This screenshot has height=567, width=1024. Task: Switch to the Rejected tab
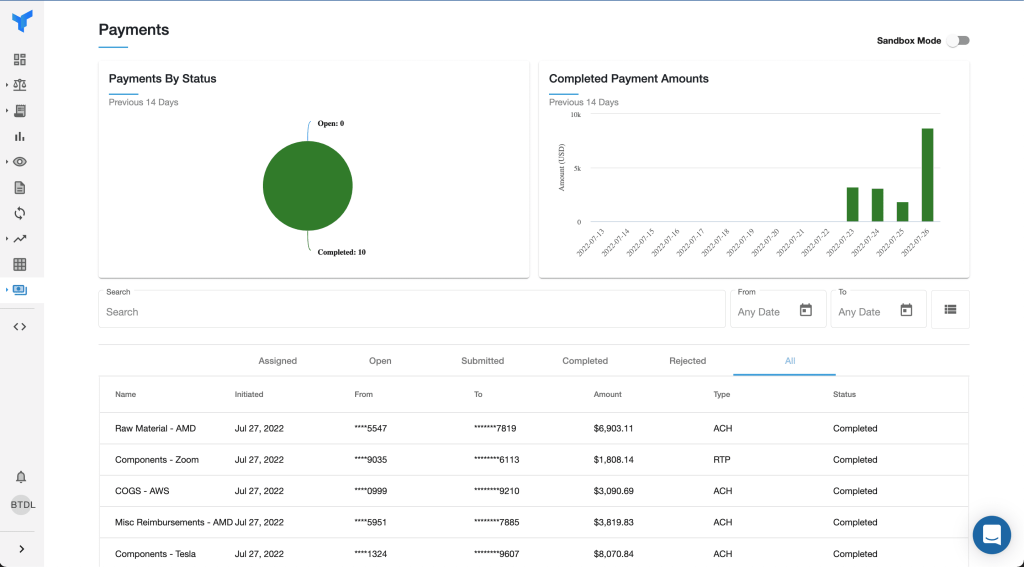(x=688, y=361)
